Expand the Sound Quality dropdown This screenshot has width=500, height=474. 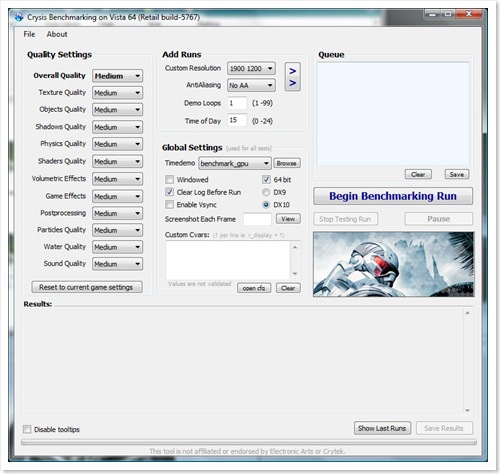pyautogui.click(x=117, y=264)
